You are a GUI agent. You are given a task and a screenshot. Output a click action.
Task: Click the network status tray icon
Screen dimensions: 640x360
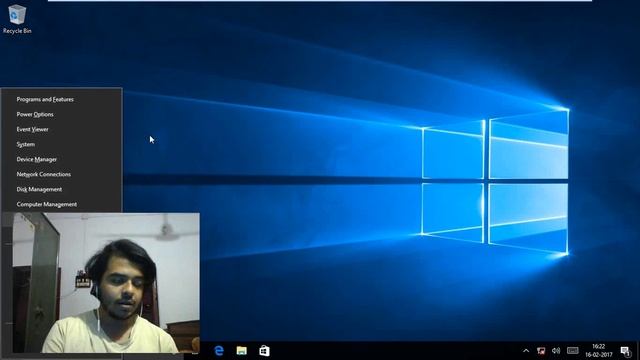coord(541,351)
